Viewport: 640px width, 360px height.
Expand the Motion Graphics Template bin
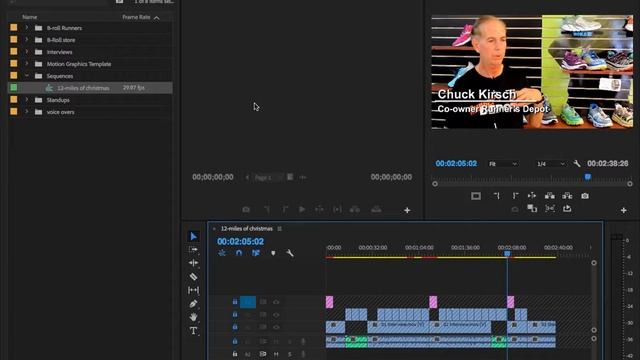pyautogui.click(x=27, y=64)
